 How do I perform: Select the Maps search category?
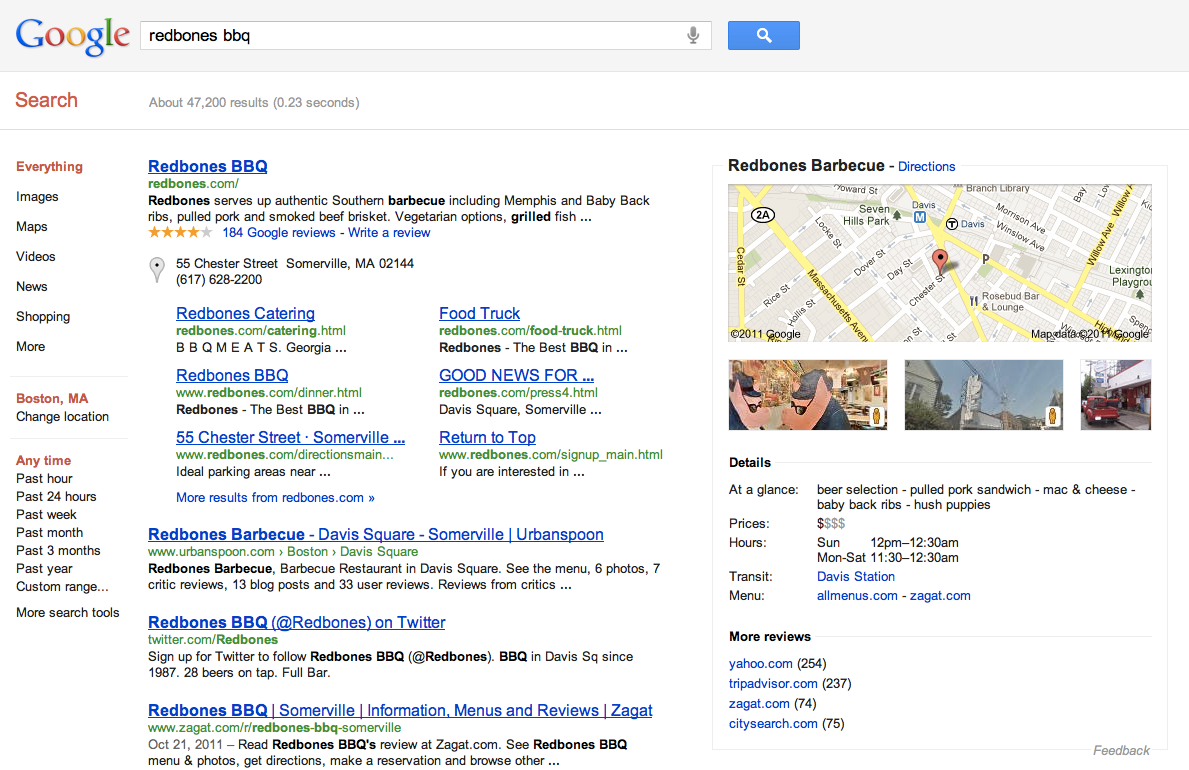tap(32, 227)
